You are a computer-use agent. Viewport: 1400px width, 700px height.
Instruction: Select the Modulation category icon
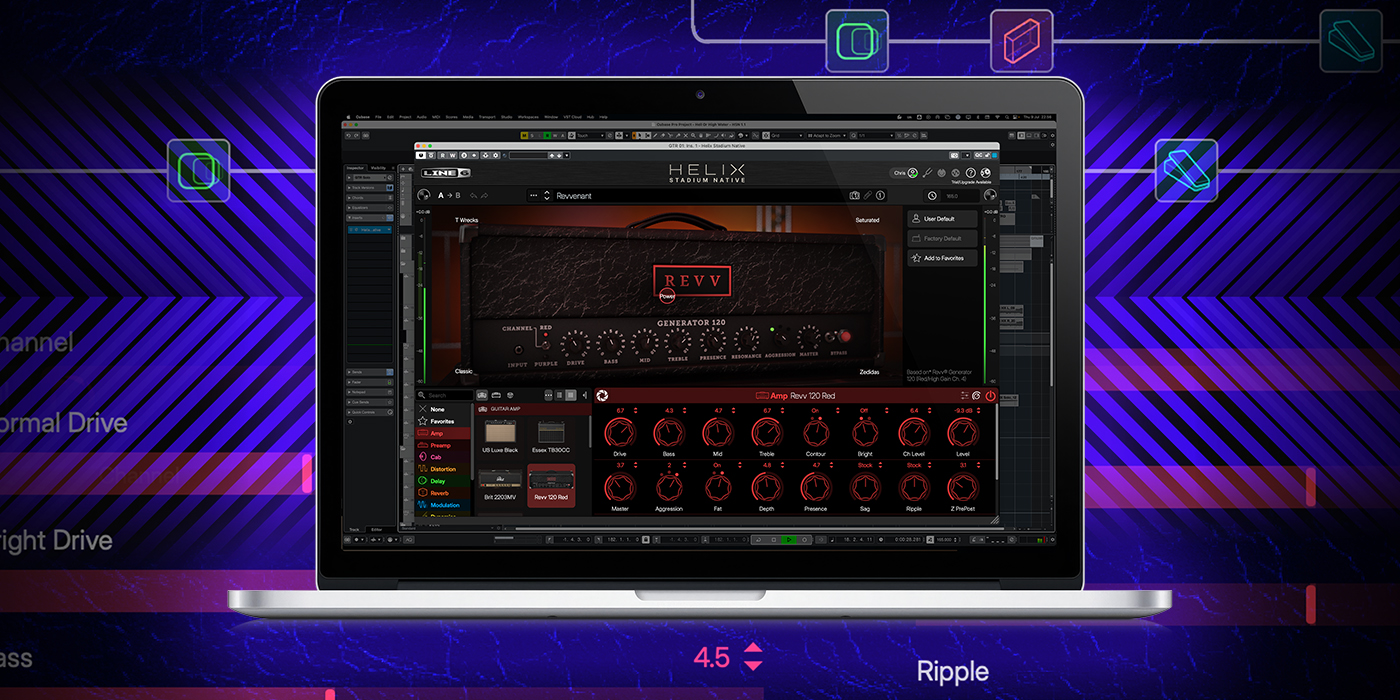pos(423,505)
